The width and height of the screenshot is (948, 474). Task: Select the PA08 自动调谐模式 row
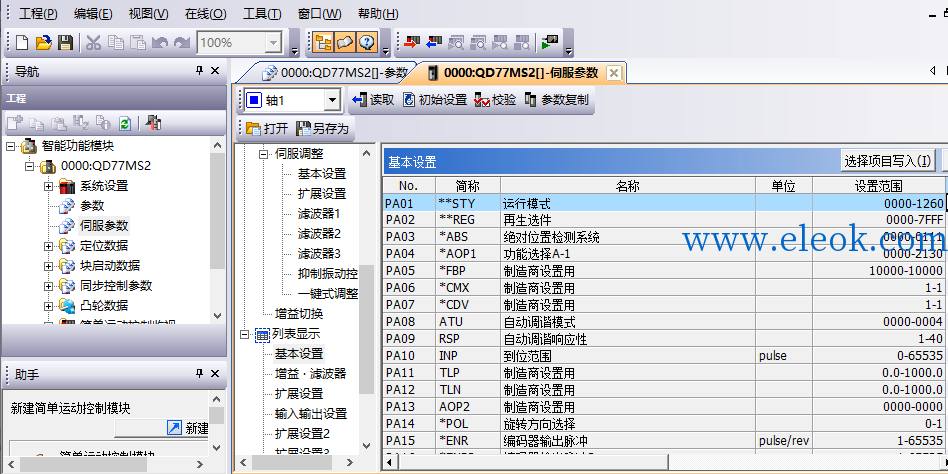(x=664, y=322)
